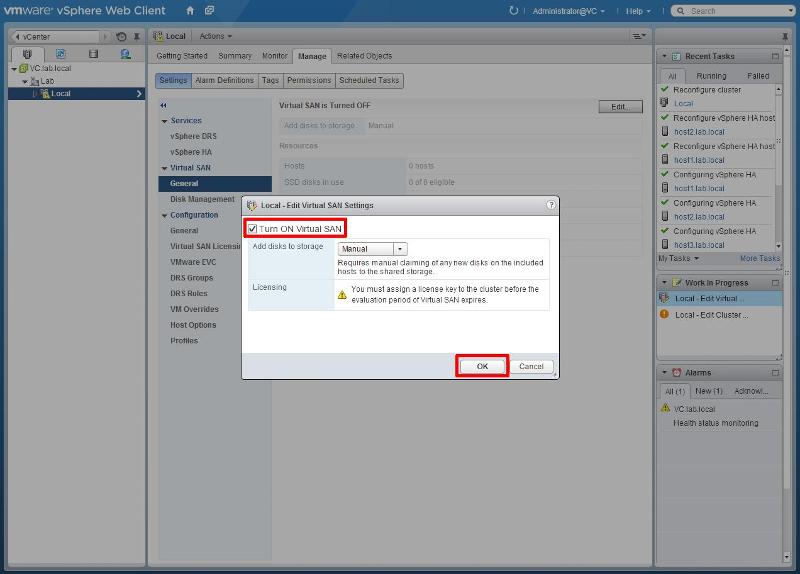Viewport: 800px width, 574px height.
Task: Switch to the Summary tab
Action: click(235, 56)
